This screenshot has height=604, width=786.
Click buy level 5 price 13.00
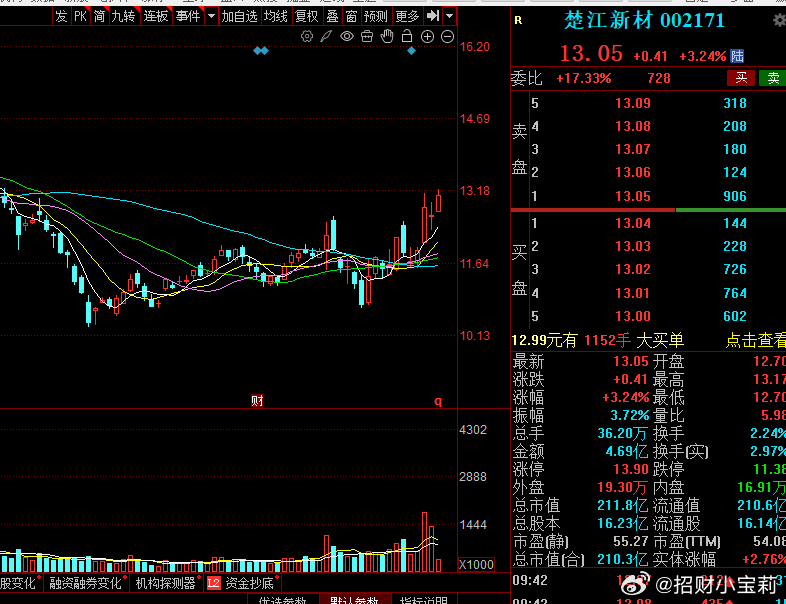coord(633,316)
